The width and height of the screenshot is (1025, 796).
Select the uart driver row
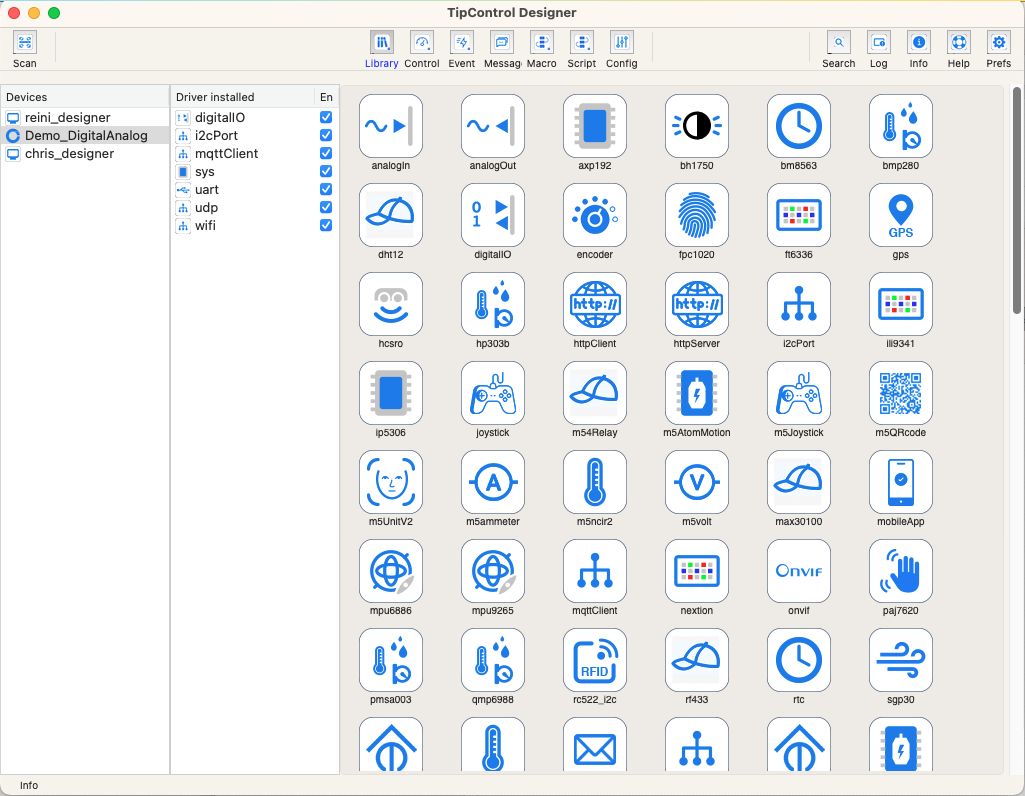pos(207,190)
